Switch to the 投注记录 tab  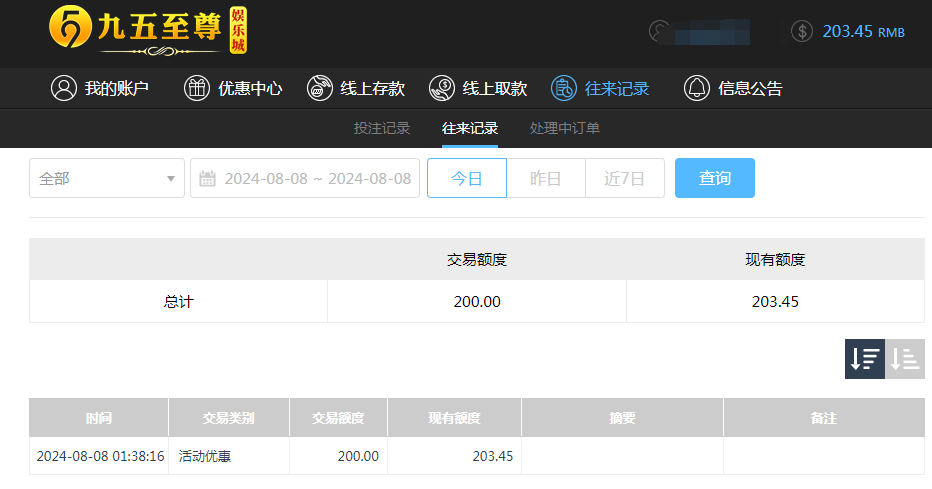point(382,128)
